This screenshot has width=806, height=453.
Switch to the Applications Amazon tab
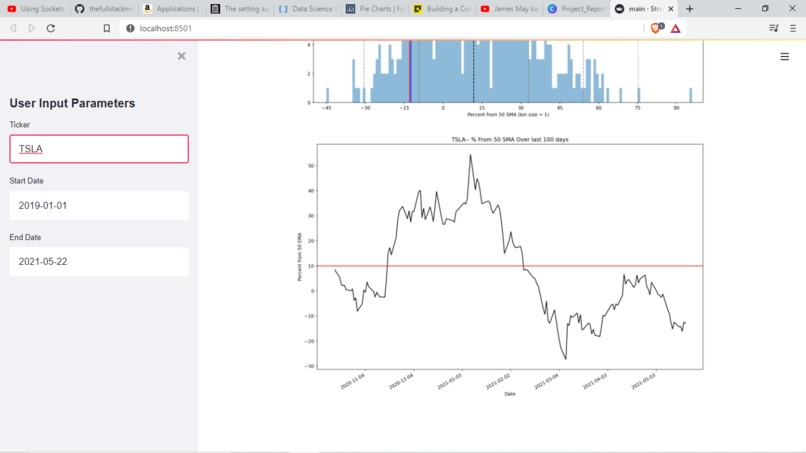(171, 9)
